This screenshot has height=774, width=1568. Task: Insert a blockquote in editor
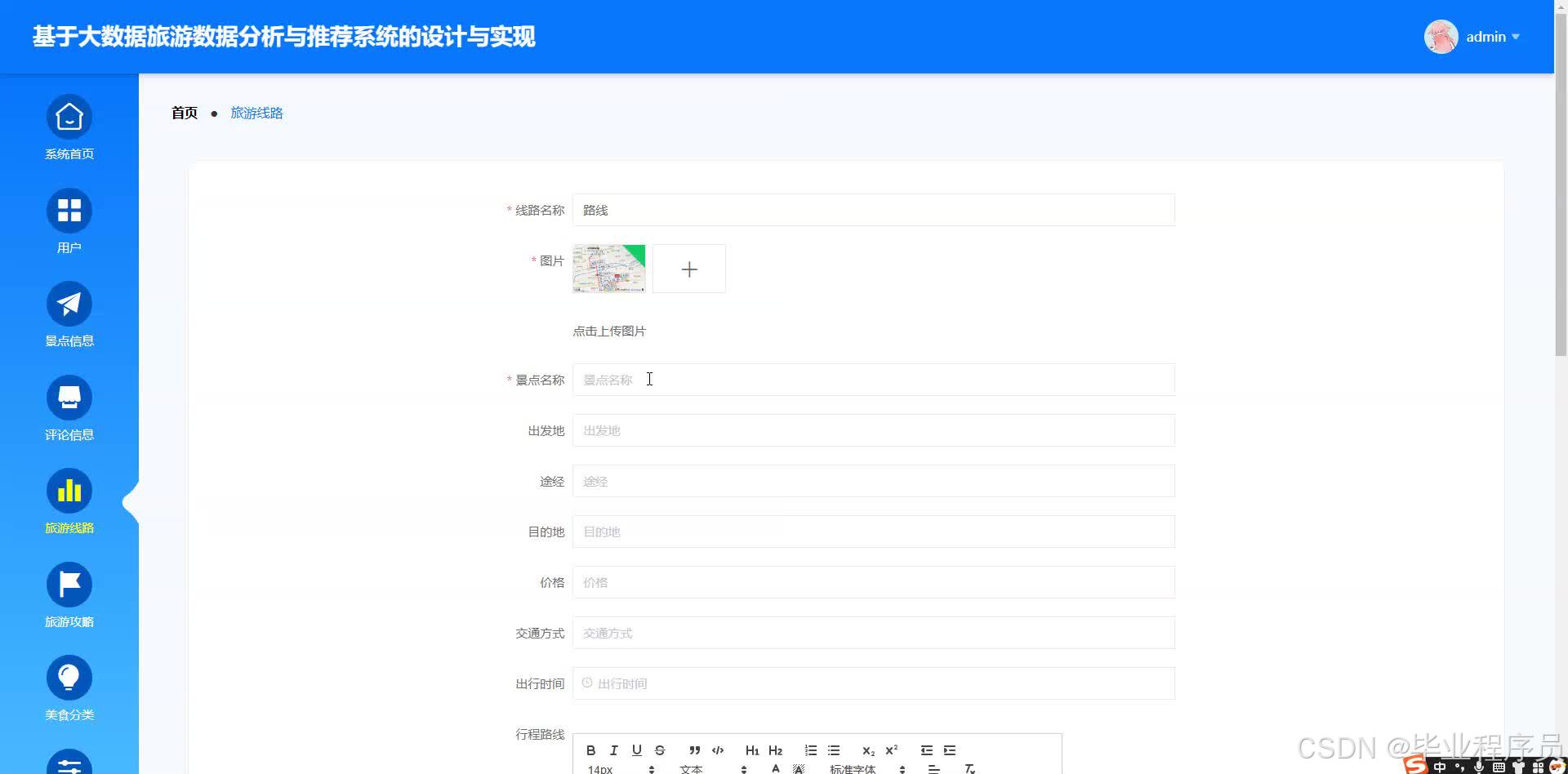pos(694,750)
